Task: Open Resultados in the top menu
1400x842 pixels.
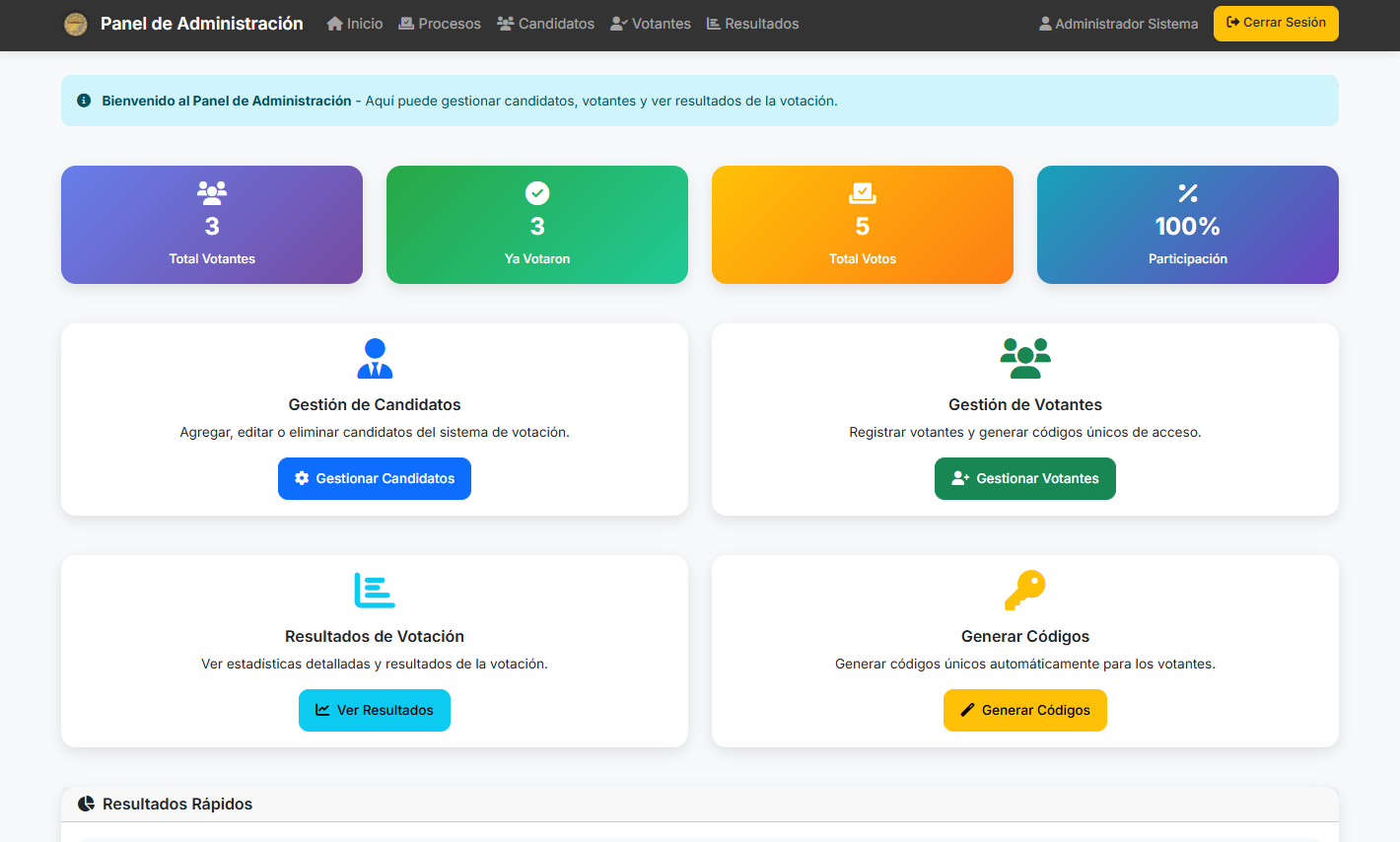Action: pos(753,24)
